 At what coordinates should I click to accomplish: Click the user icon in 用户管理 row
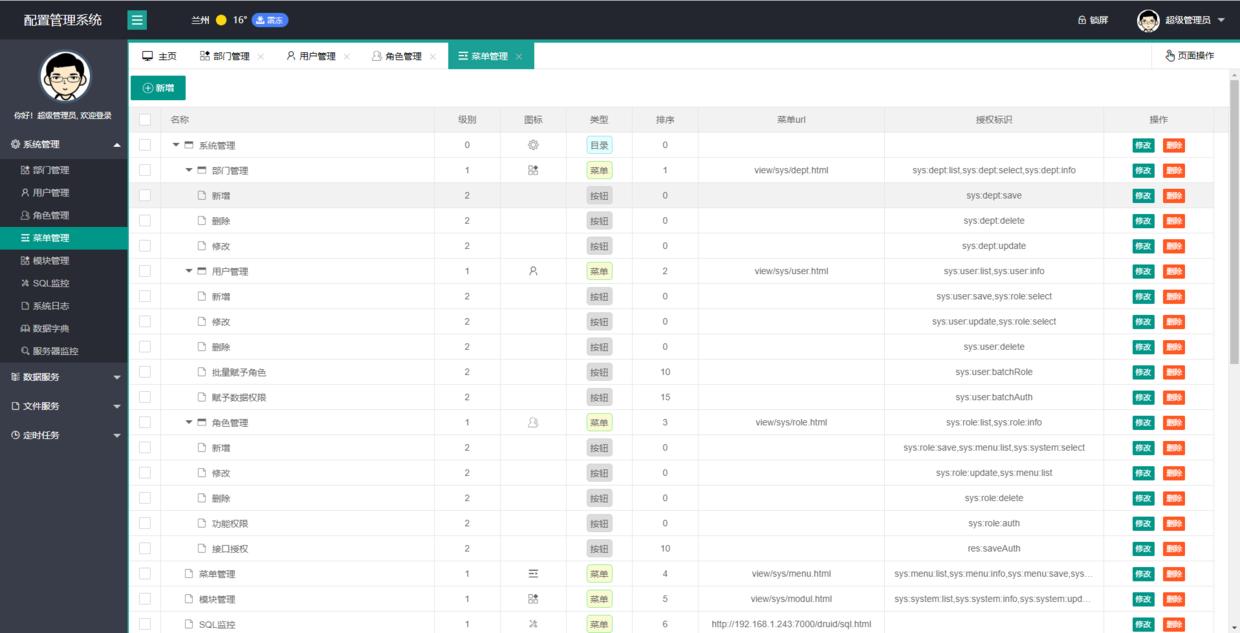(533, 271)
